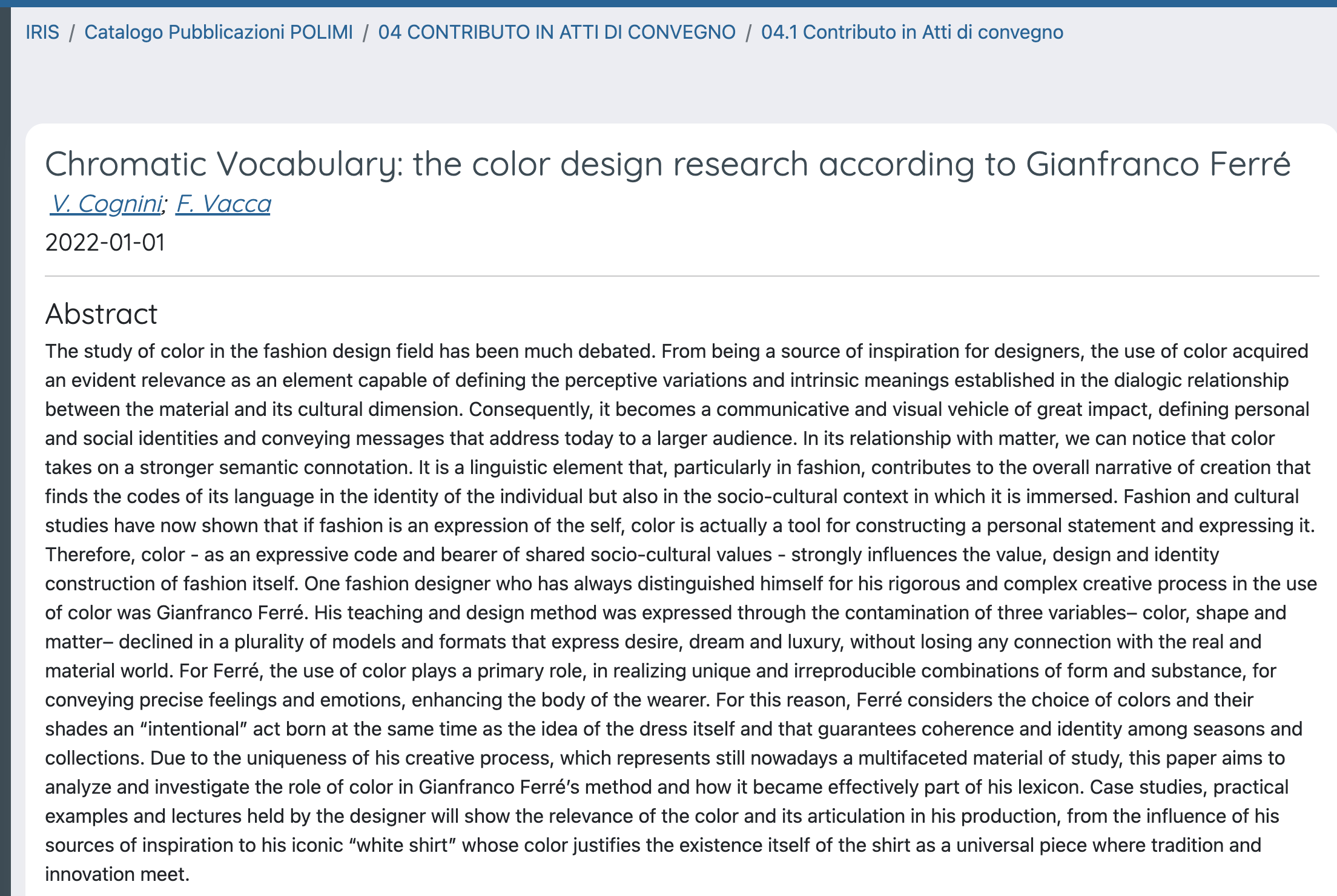Open the 04 CONTRIBUTO IN ATTI DI CONVEGNO breadcrumb
This screenshot has height=896, width=1337.
(556, 32)
